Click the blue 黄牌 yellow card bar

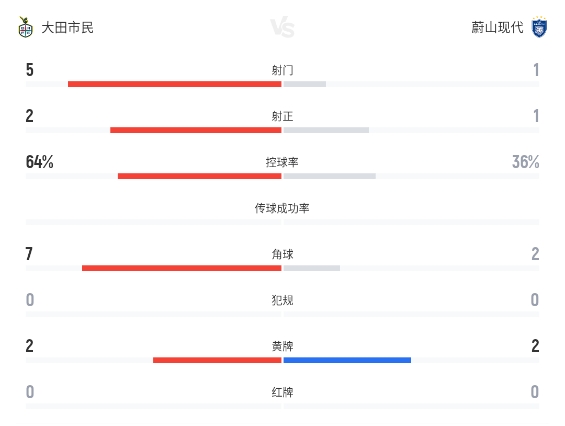coord(347,360)
